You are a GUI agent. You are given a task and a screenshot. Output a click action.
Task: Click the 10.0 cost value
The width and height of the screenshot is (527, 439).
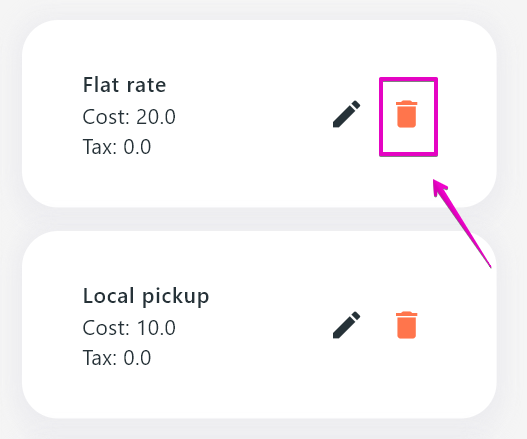coord(156,328)
